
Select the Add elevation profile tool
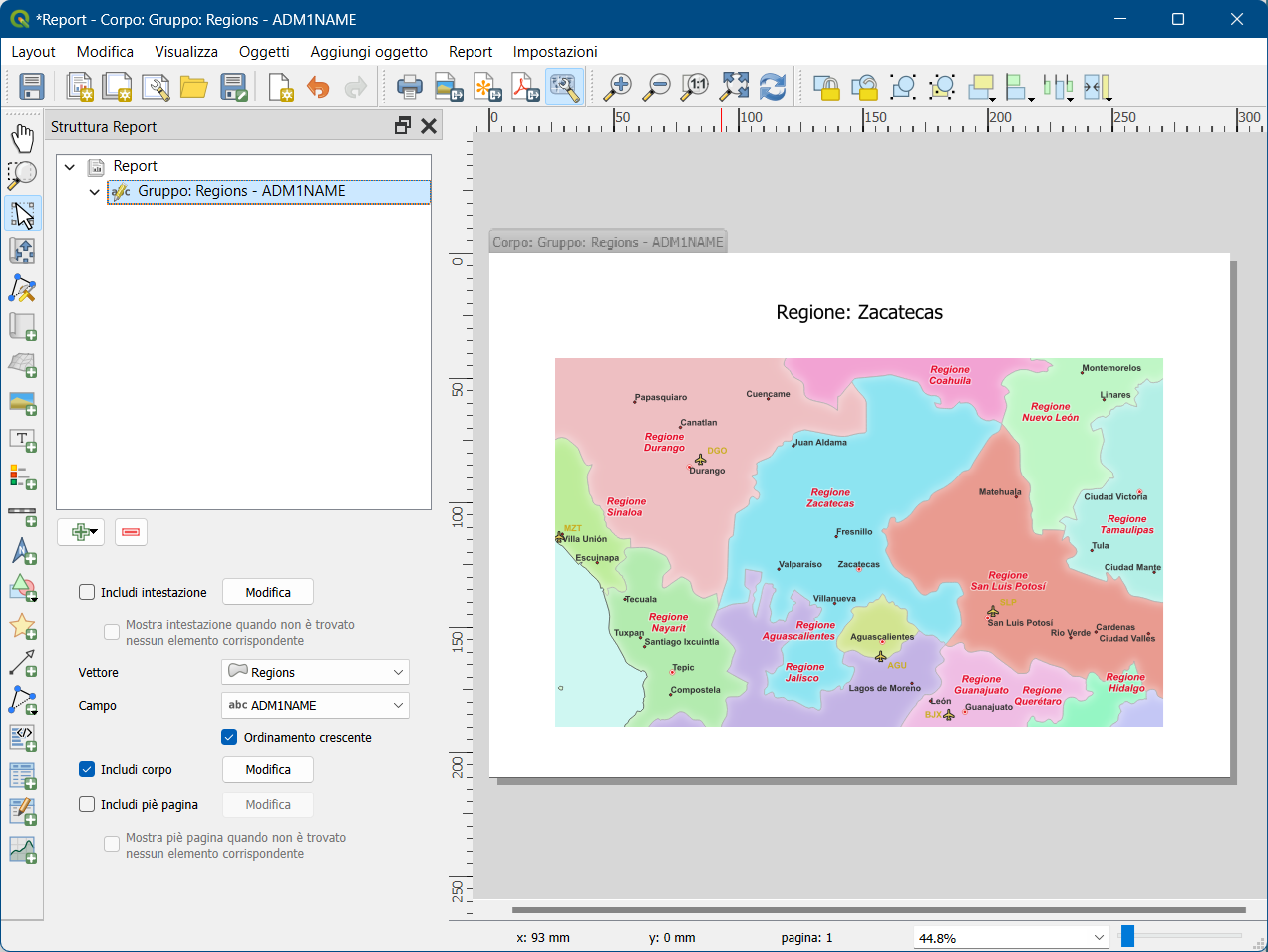point(22,849)
